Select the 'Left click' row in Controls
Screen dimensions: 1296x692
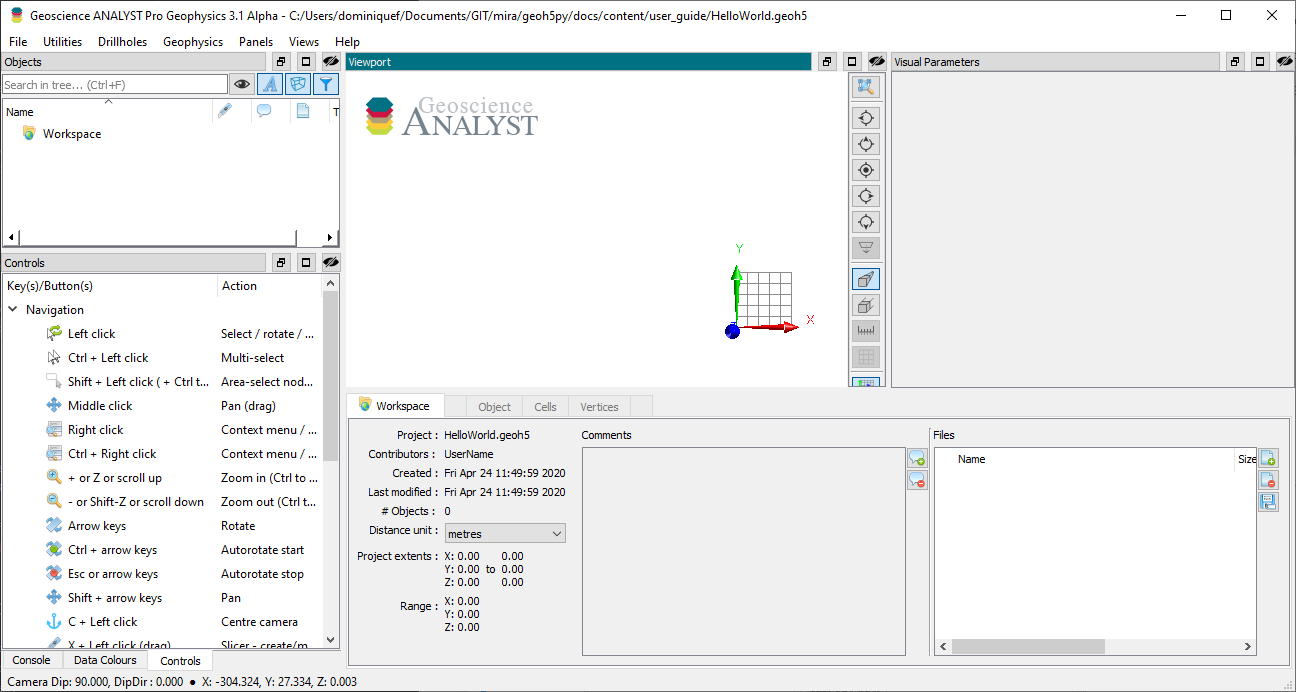[x=163, y=334]
